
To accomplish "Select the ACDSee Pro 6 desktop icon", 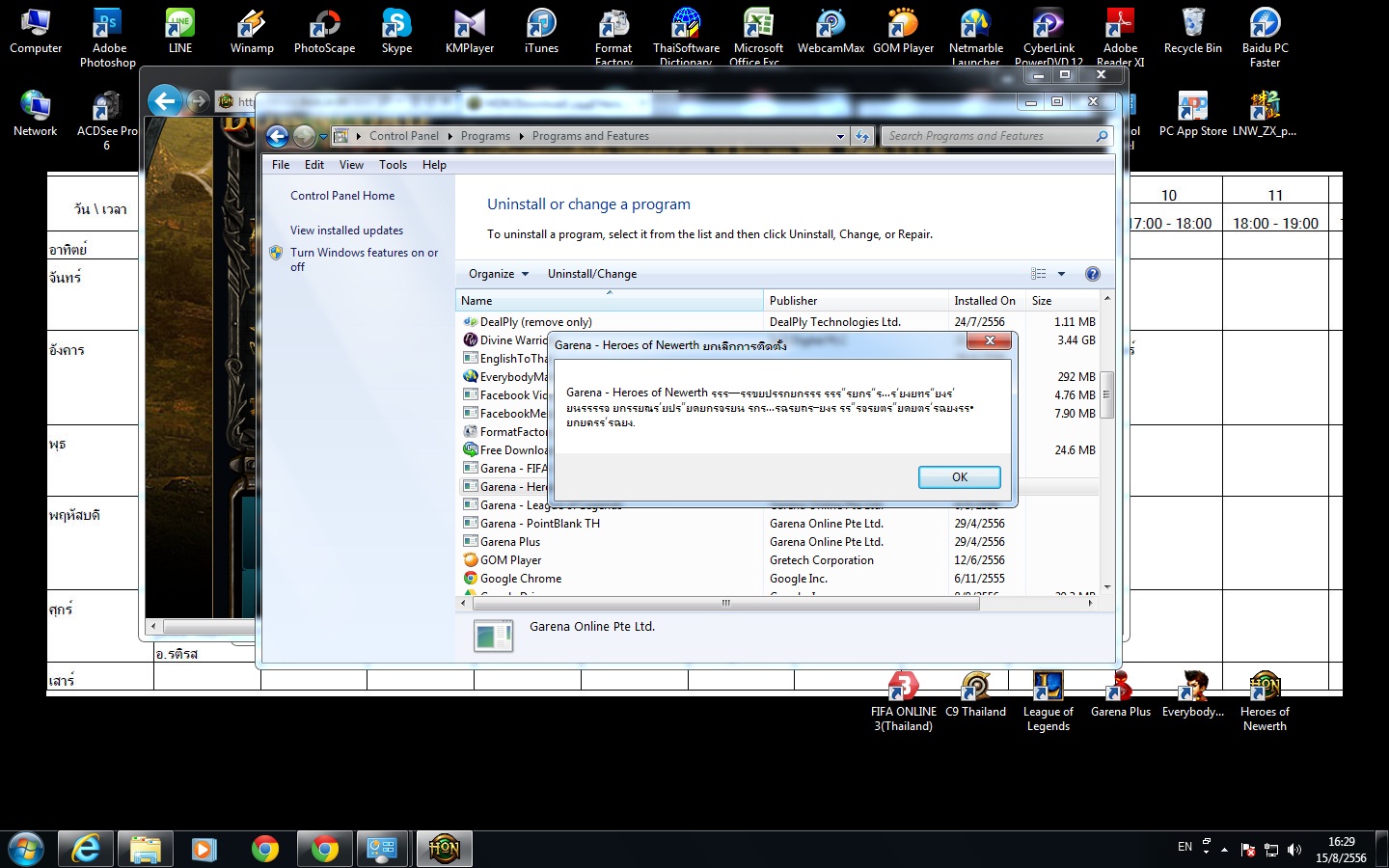I will 107,122.
